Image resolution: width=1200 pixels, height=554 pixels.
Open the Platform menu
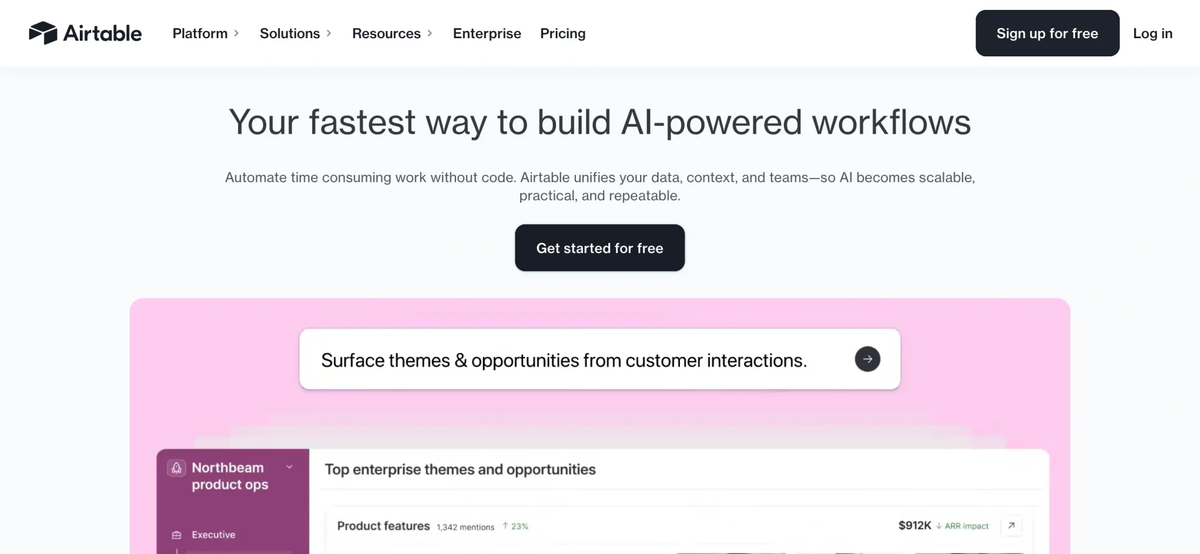point(206,33)
